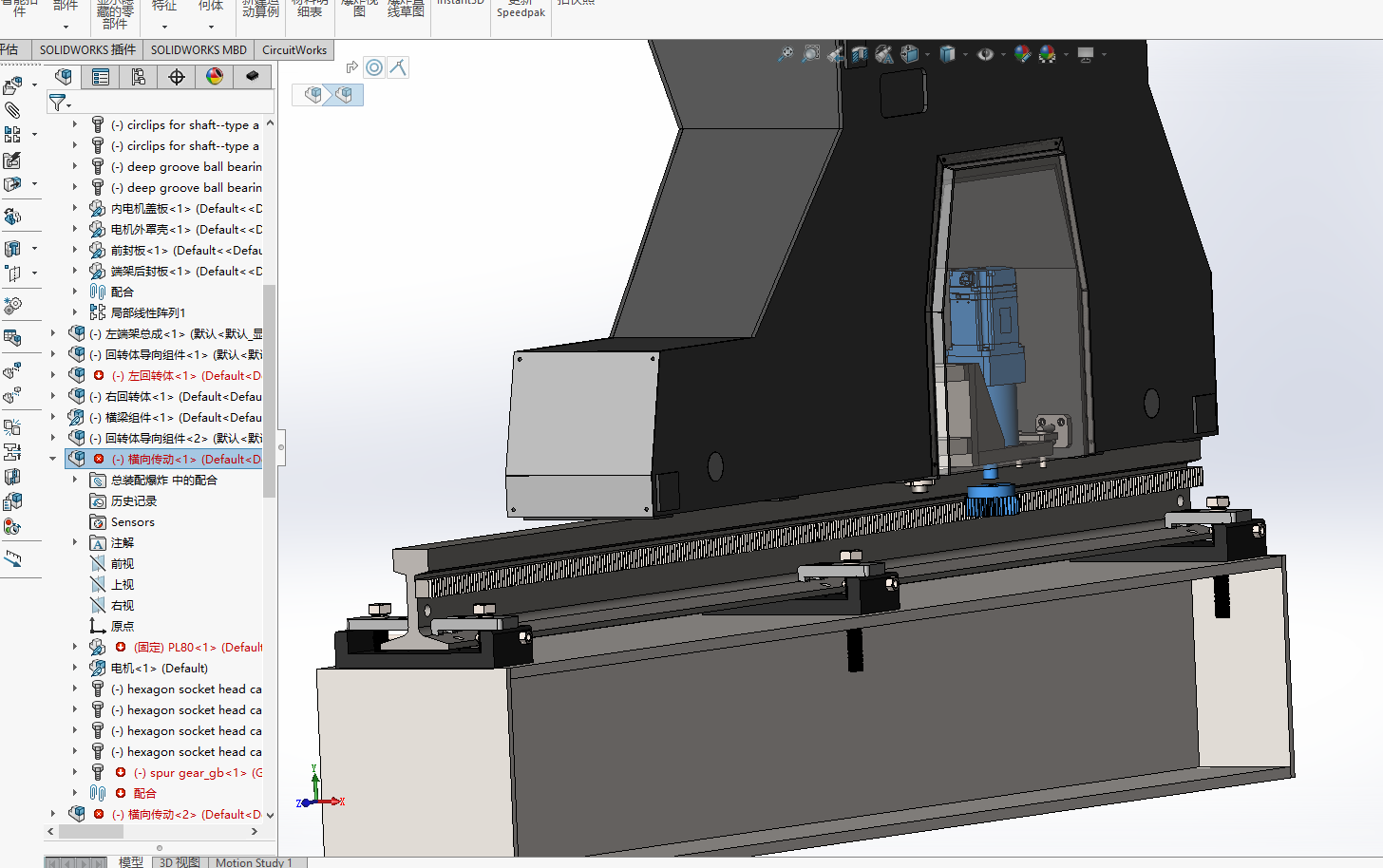Collapse the 橫向传动<1> tree node
1383x868 pixels.
[53, 459]
